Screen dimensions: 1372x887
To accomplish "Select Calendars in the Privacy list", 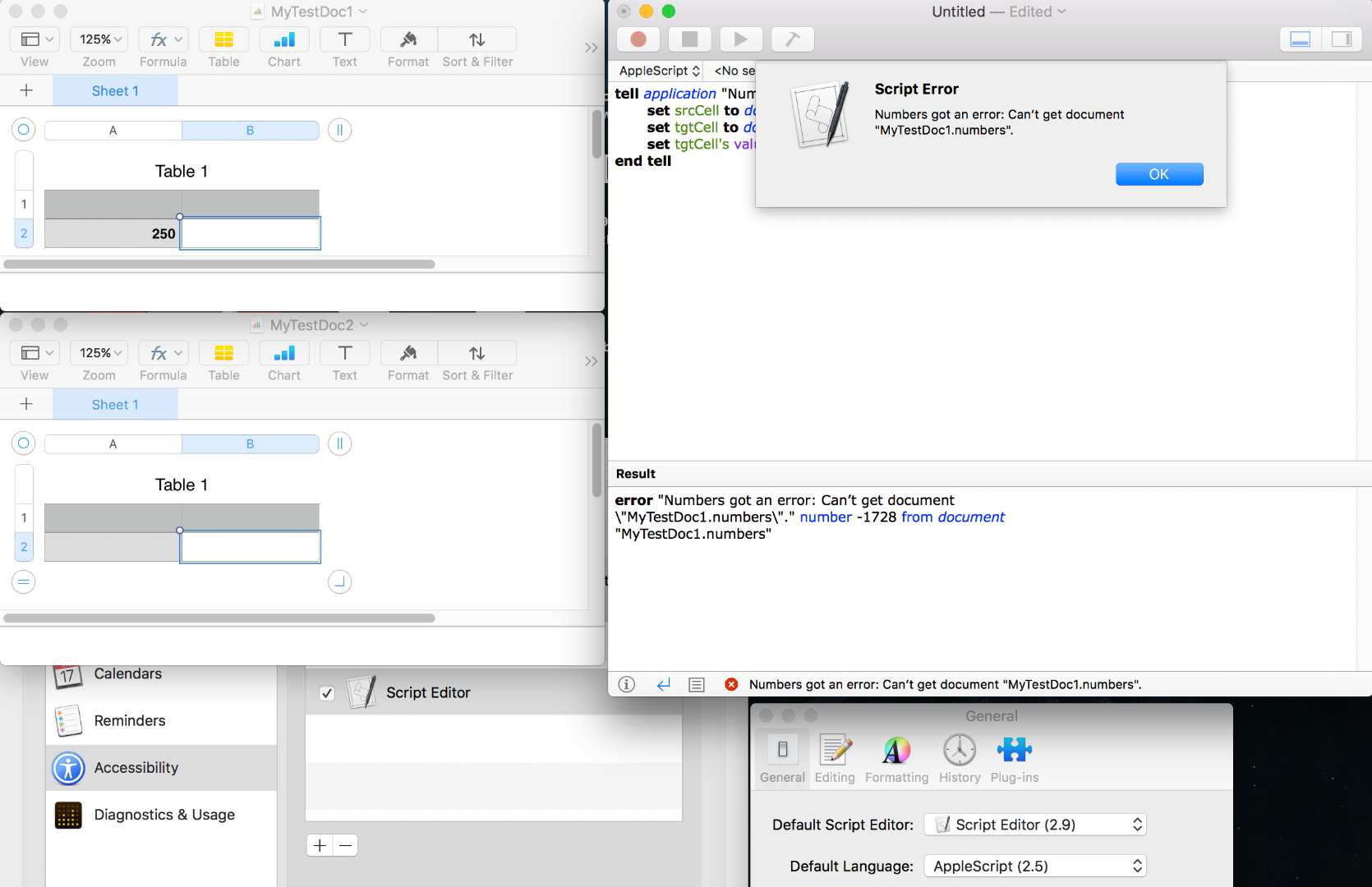I will [162, 674].
